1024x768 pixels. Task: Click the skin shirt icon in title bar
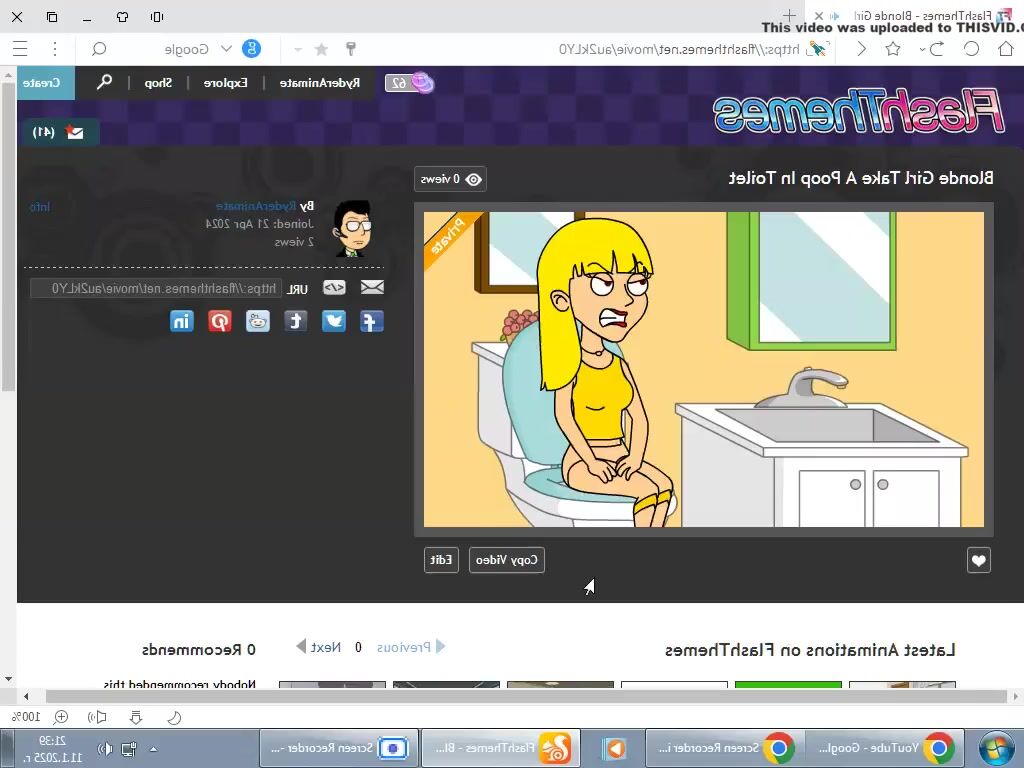tap(122, 16)
